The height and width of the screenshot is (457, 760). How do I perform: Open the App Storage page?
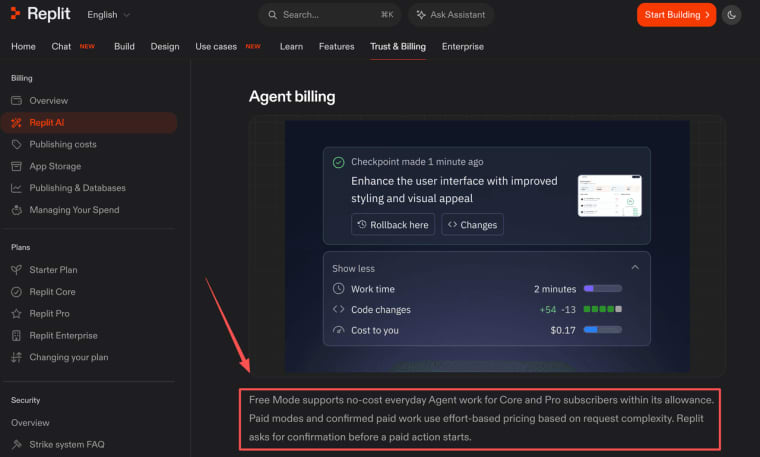55,166
